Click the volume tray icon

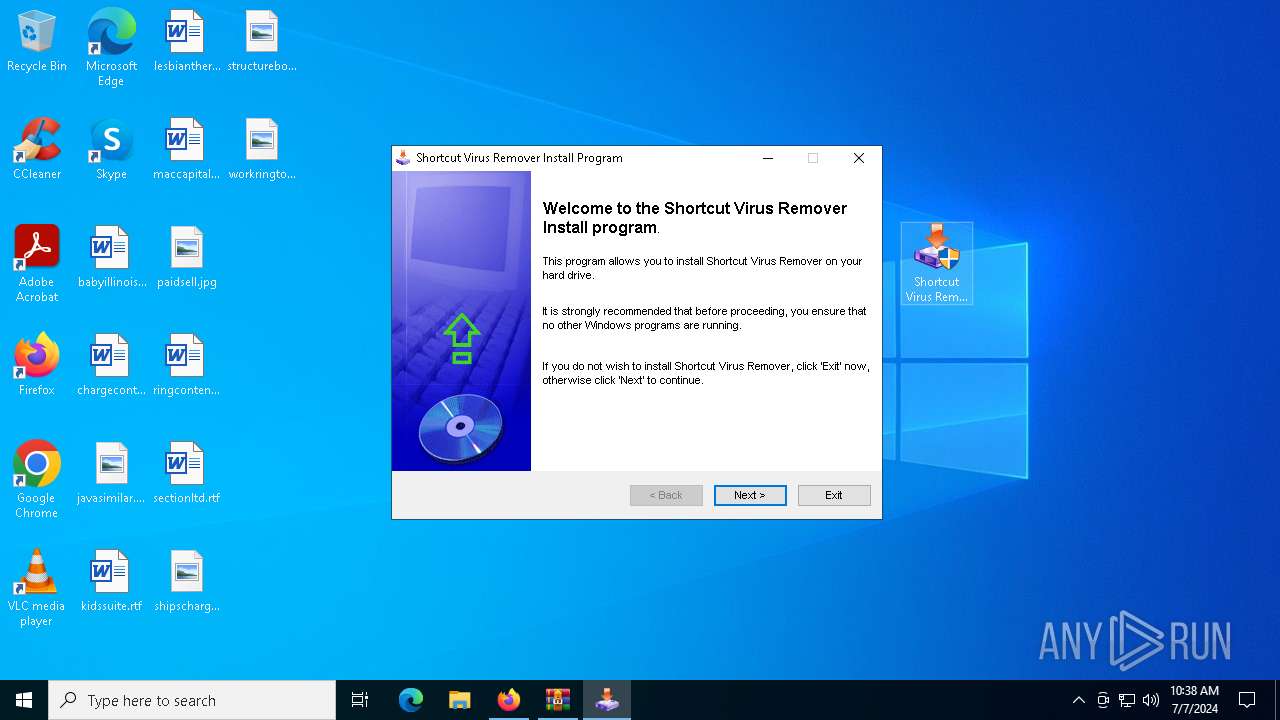click(1151, 700)
